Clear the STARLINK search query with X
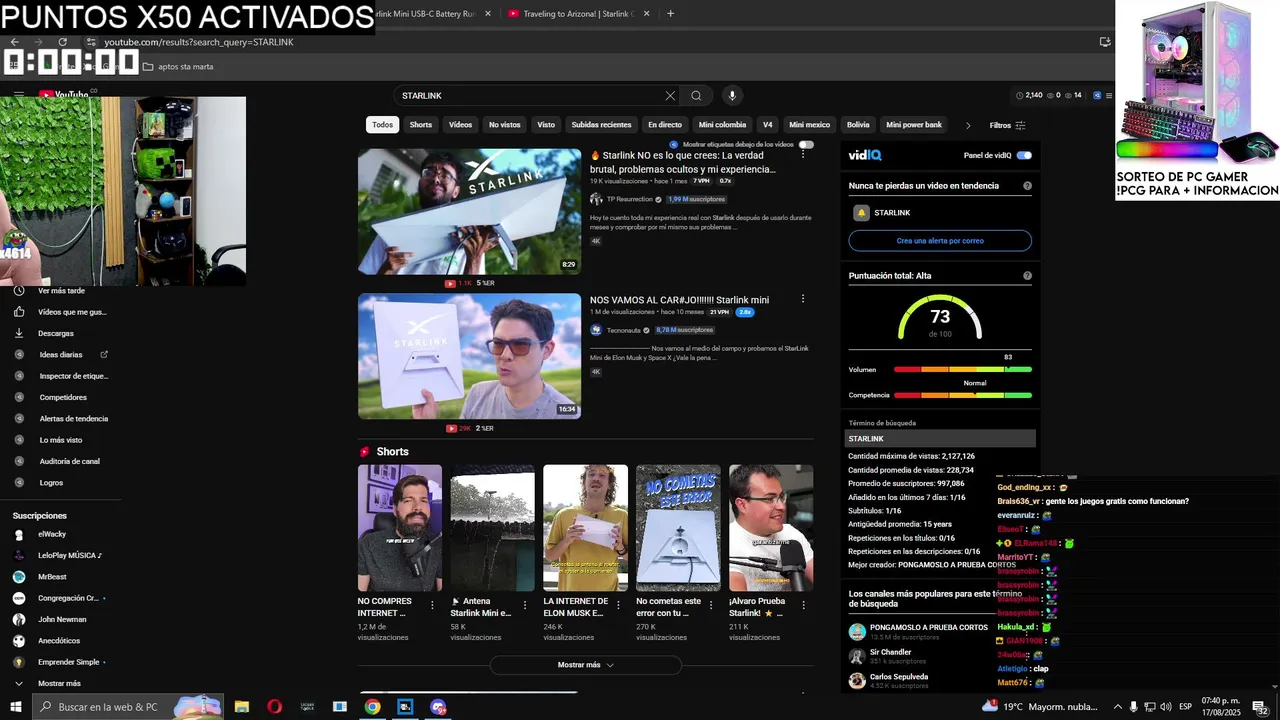 [x=670, y=96]
